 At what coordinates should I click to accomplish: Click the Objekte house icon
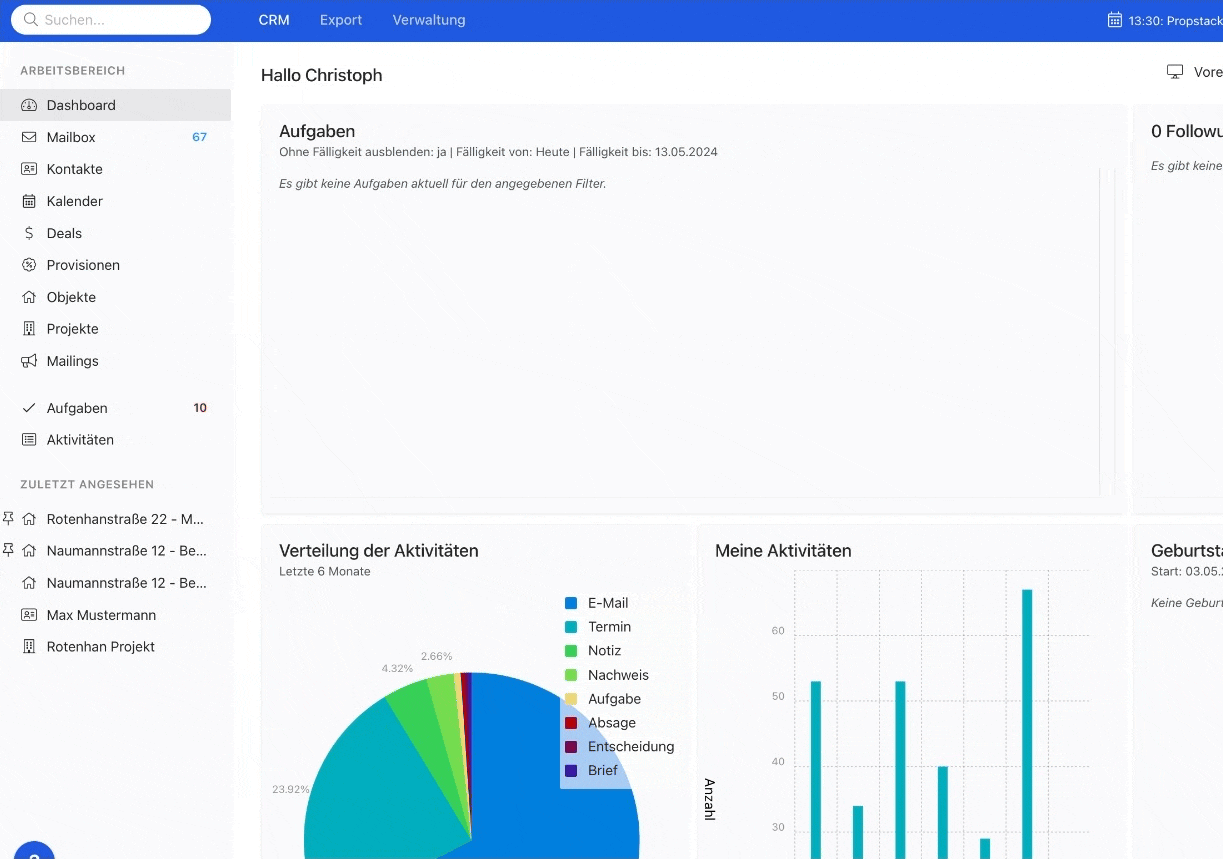pos(29,297)
